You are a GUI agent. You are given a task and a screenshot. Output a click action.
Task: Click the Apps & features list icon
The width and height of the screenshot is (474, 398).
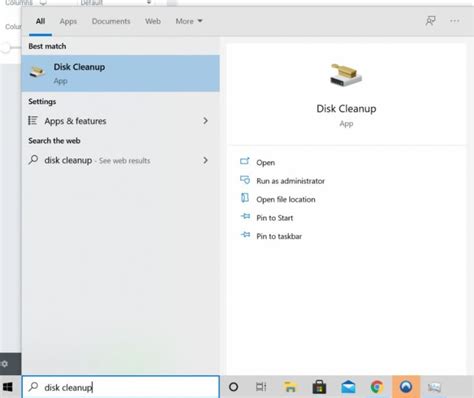[x=33, y=120]
